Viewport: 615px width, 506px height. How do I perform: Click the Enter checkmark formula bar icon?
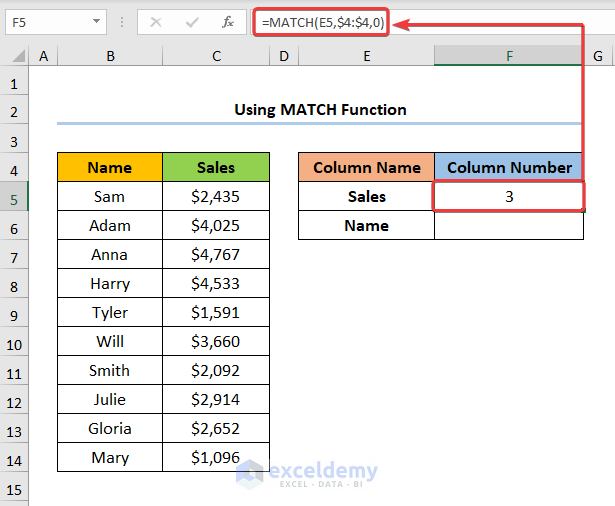[191, 21]
